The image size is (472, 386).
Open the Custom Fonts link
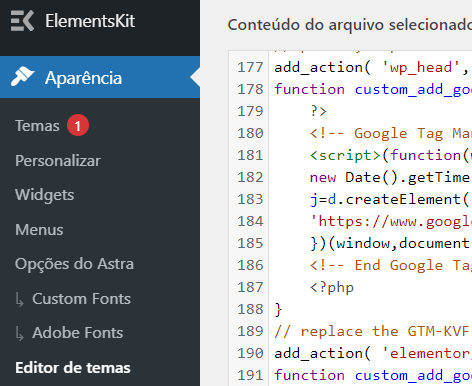click(x=81, y=299)
